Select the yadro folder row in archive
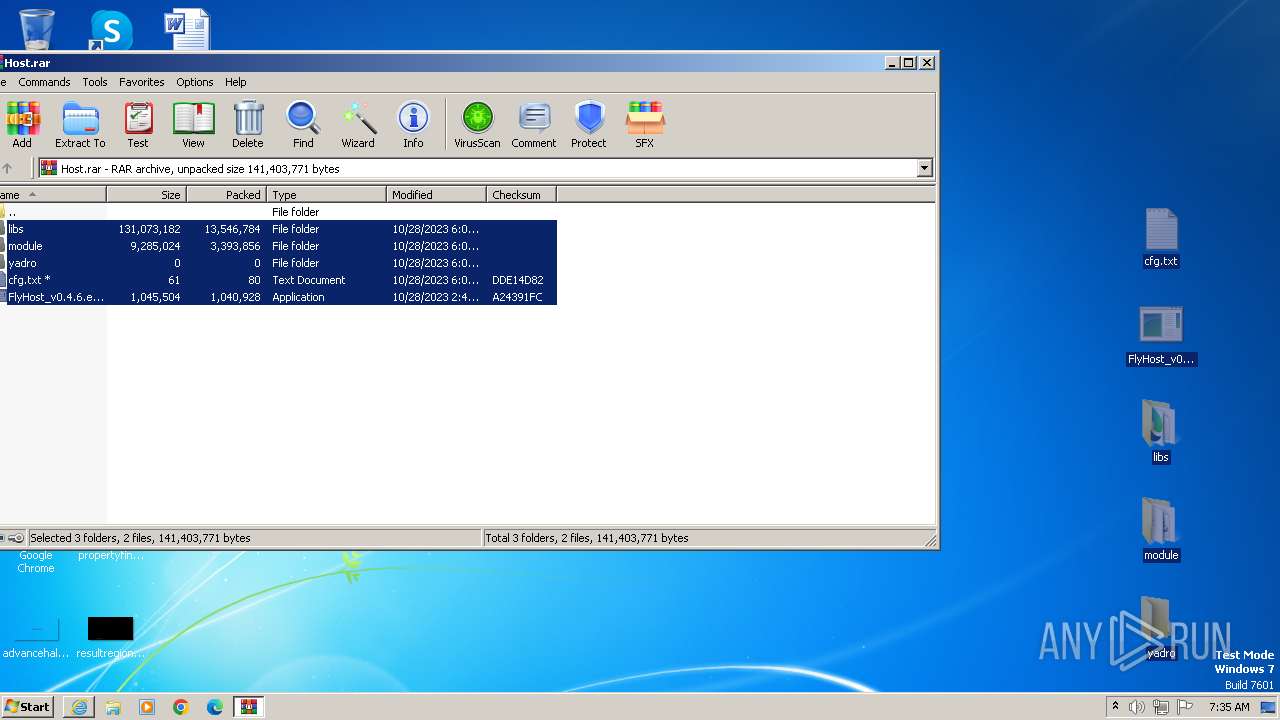The width and height of the screenshot is (1280, 720). [278, 263]
